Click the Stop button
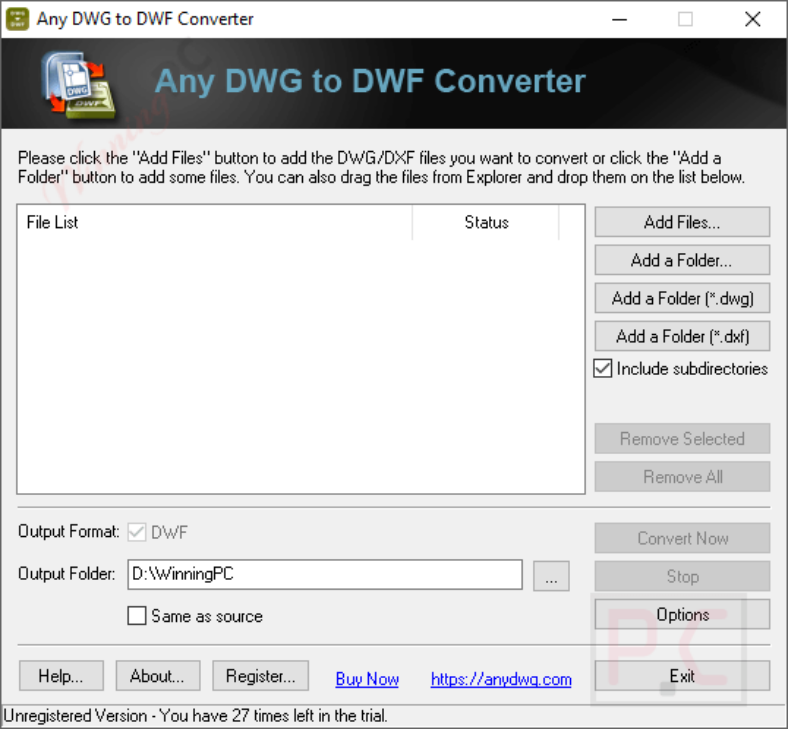Image resolution: width=788 pixels, height=729 pixels. point(682,576)
